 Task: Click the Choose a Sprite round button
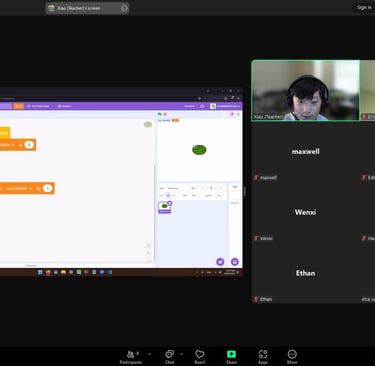coord(220,262)
